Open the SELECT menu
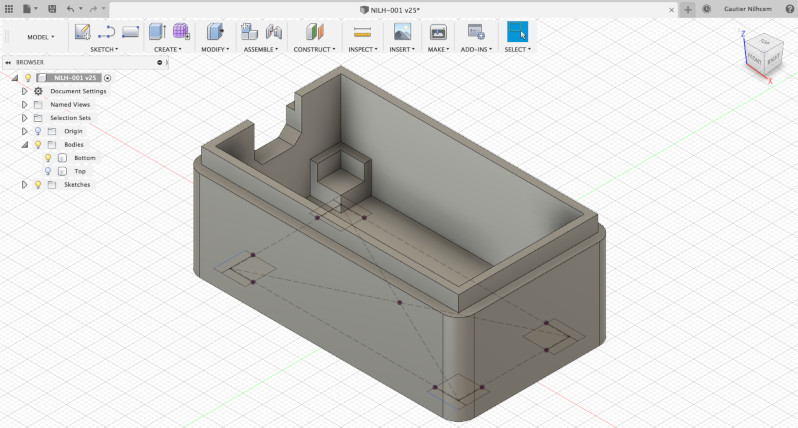The width and height of the screenshot is (798, 428). coord(517,49)
